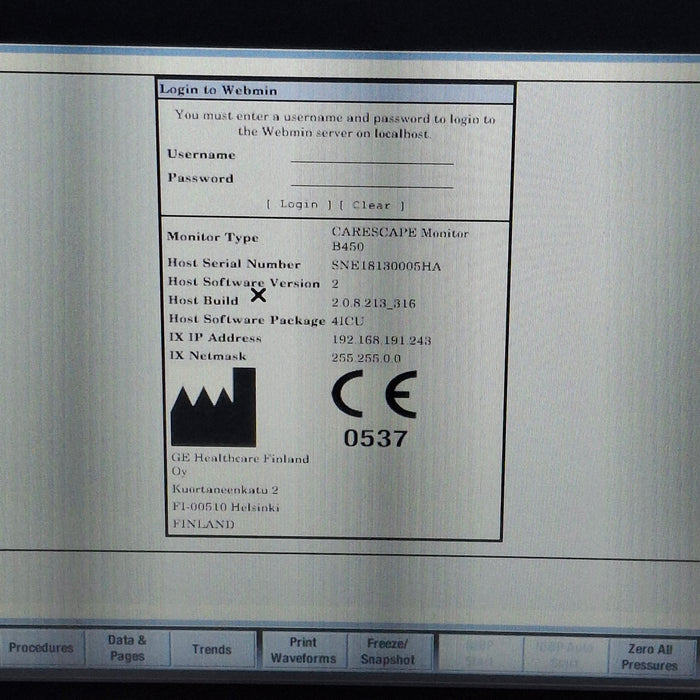This screenshot has width=700, height=700.
Task: Open the Trends menu
Action: click(x=212, y=649)
